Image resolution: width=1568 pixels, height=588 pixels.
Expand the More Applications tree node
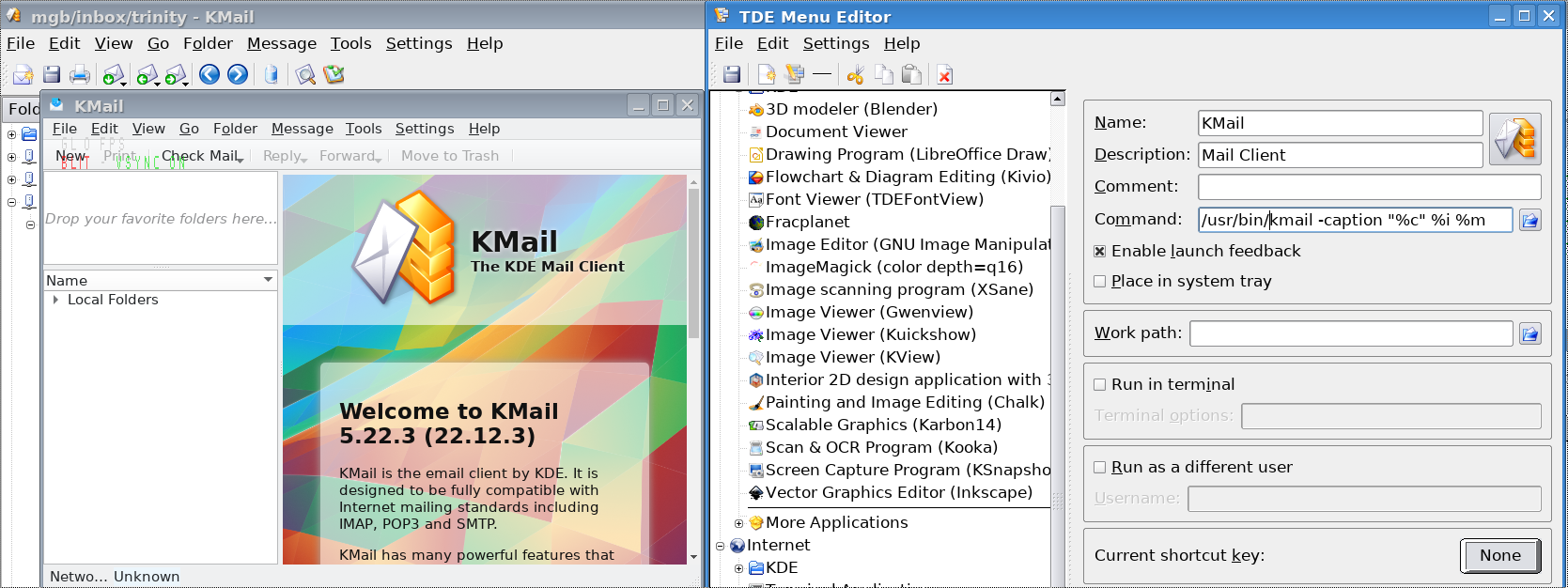(x=738, y=523)
